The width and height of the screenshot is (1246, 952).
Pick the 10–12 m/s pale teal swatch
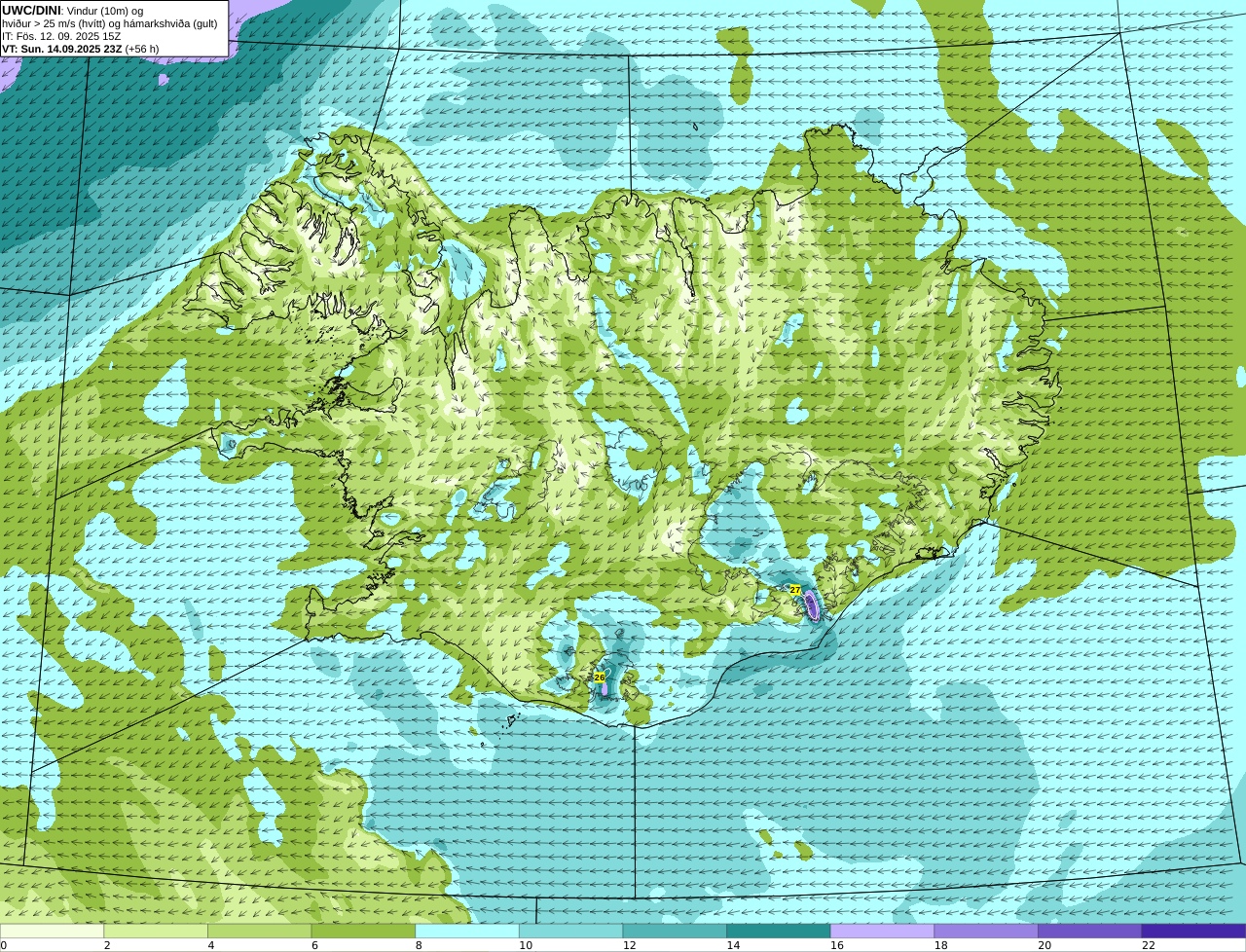[570, 932]
